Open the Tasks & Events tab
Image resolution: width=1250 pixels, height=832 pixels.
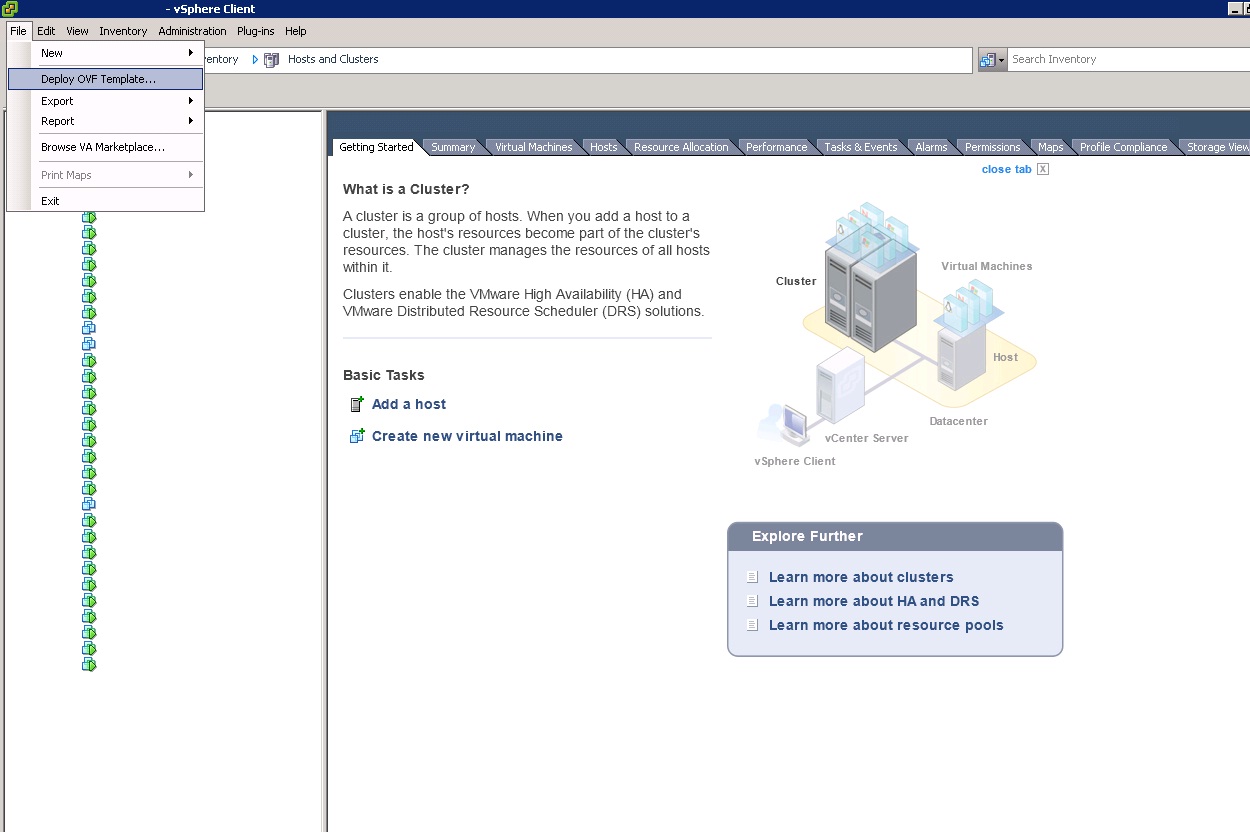[860, 147]
